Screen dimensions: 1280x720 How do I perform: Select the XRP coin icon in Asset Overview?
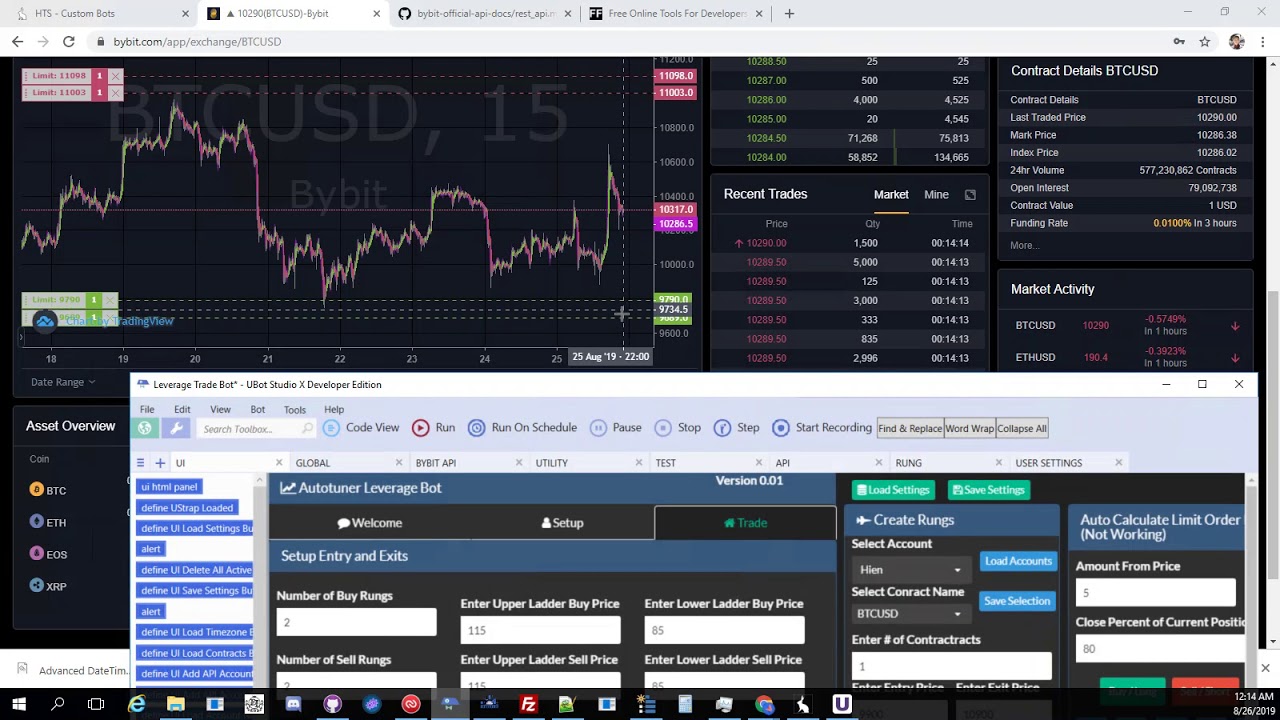pyautogui.click(x=37, y=586)
